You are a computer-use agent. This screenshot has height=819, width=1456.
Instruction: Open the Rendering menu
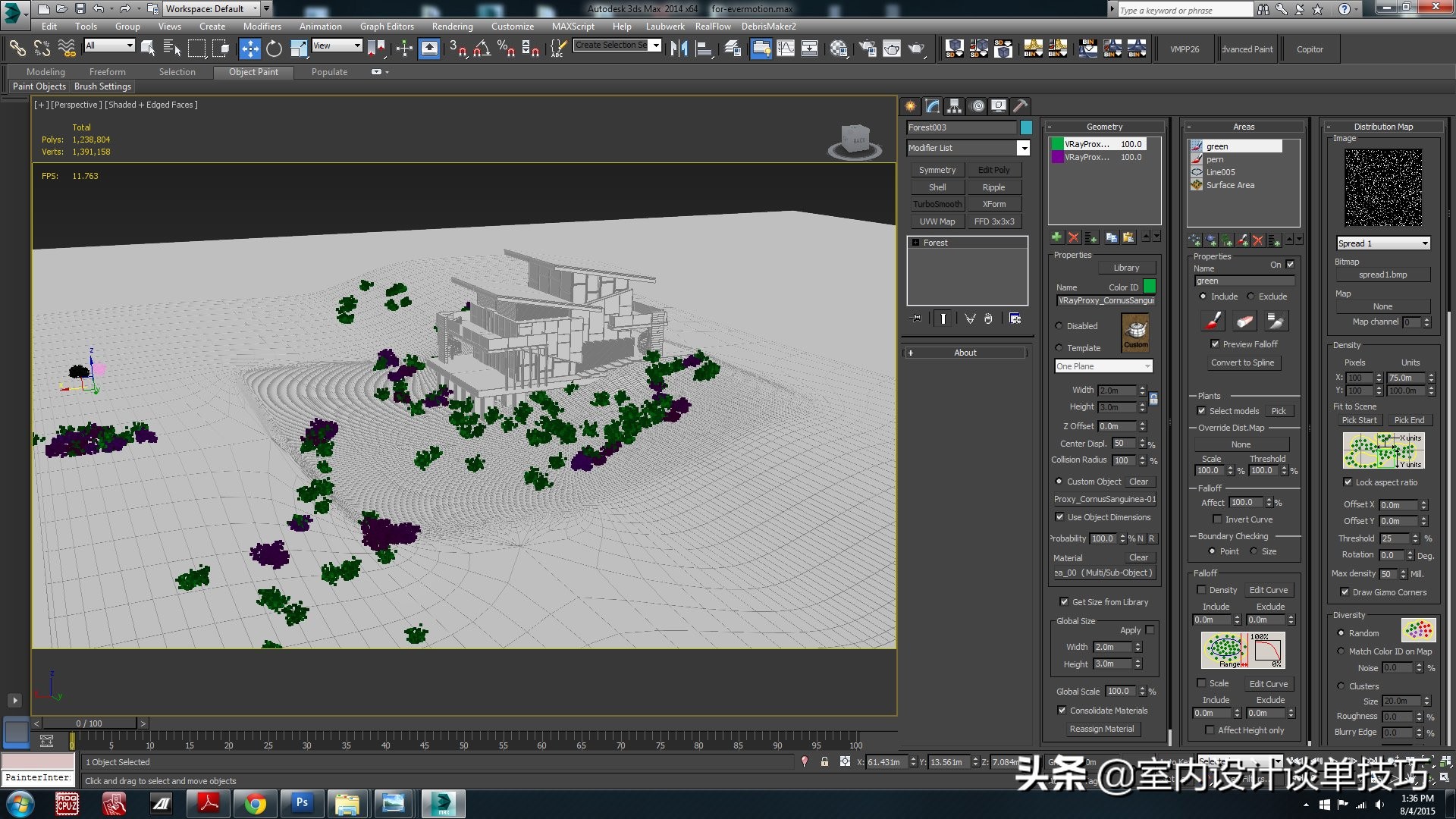(452, 27)
